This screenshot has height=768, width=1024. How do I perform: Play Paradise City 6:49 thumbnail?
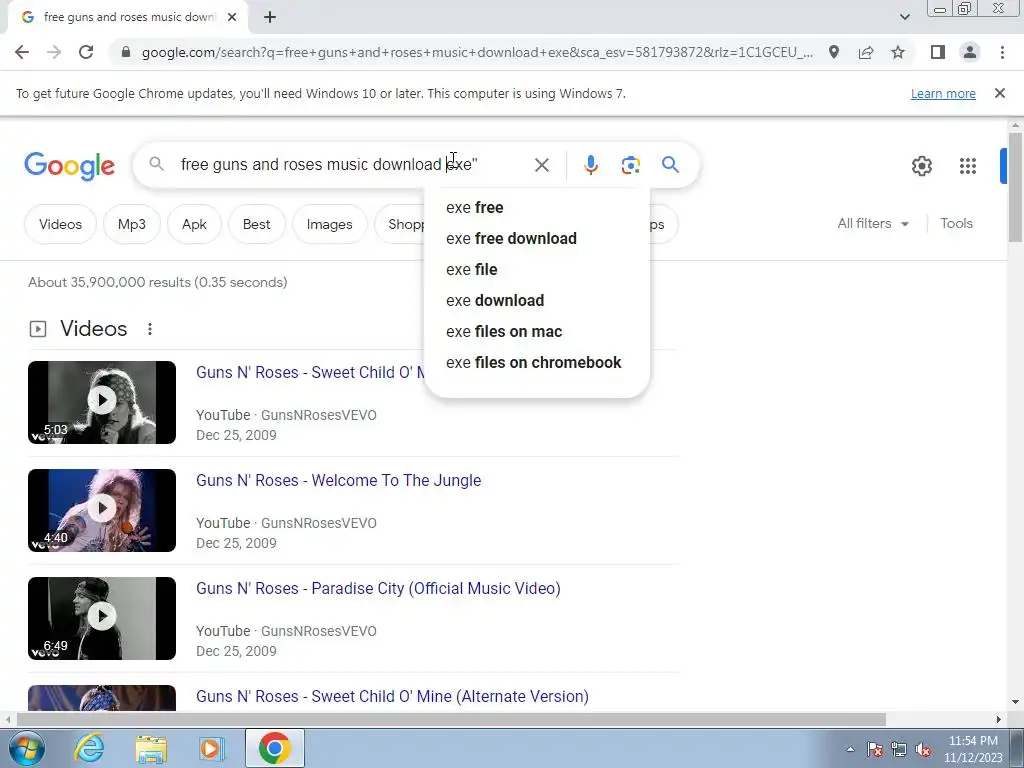click(102, 618)
